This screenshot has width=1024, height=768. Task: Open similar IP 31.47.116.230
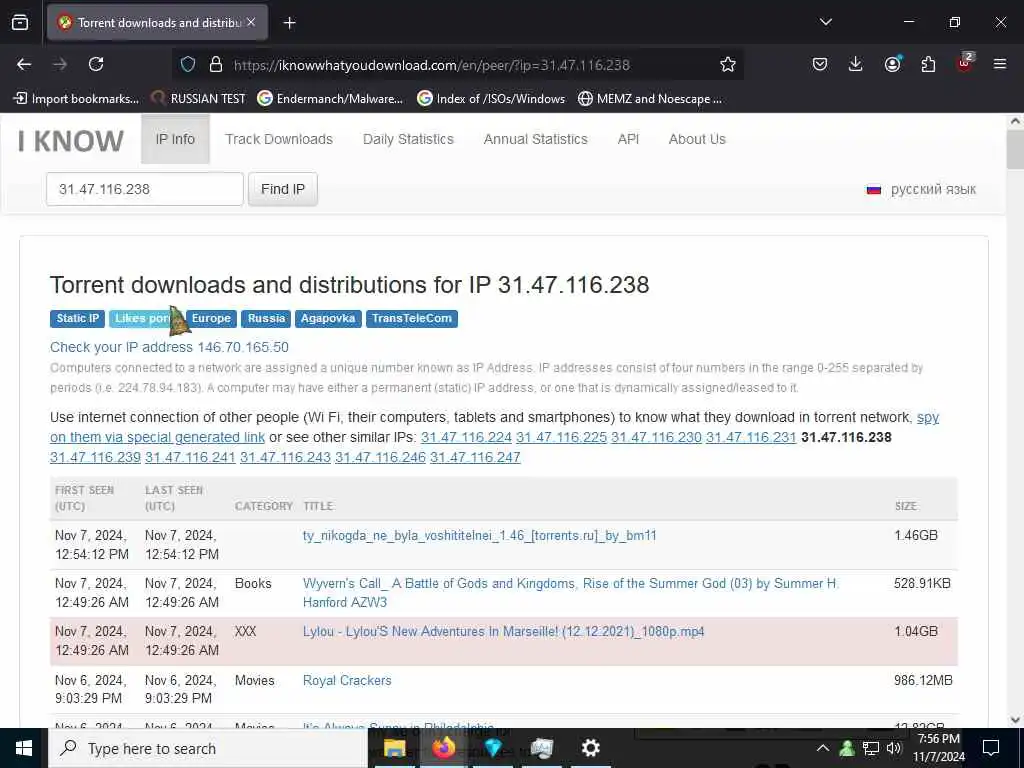(x=656, y=437)
